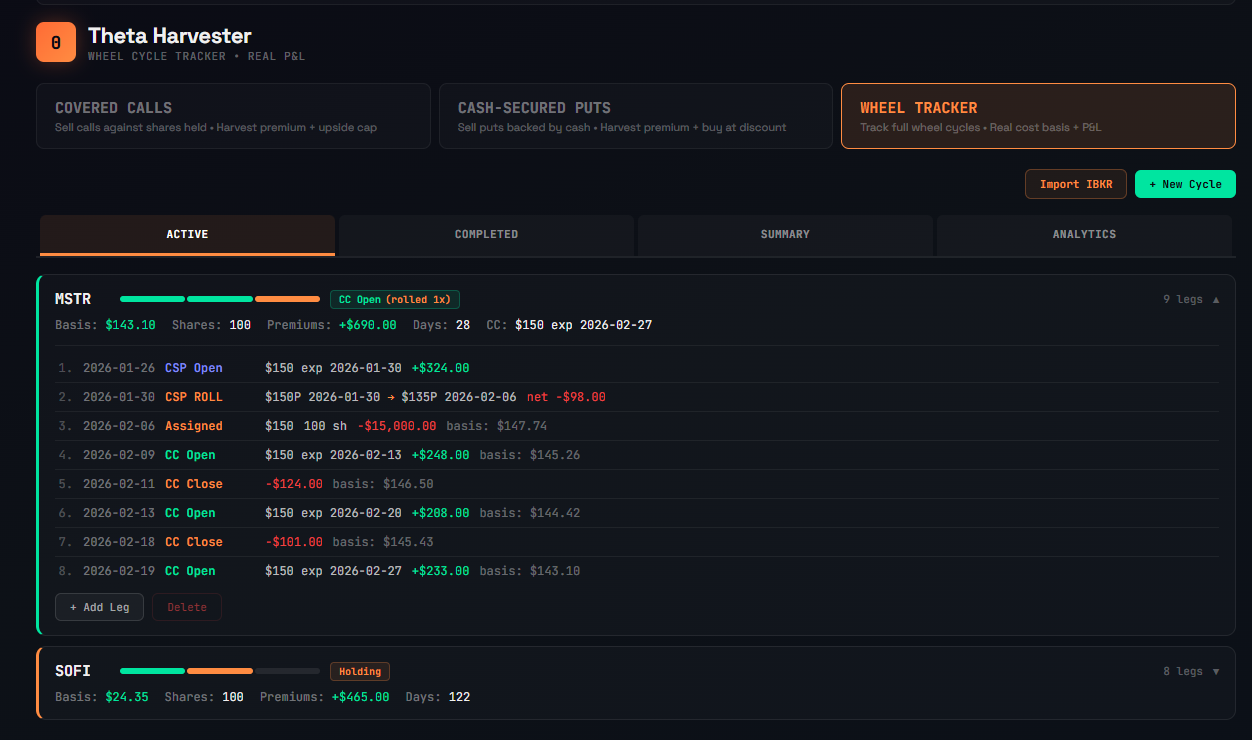This screenshot has width=1252, height=740.
Task: Open the SUMMARY tab
Action: [785, 234]
